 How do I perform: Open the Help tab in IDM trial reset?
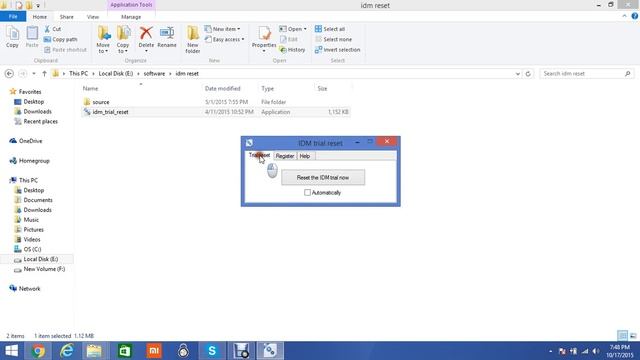point(305,156)
